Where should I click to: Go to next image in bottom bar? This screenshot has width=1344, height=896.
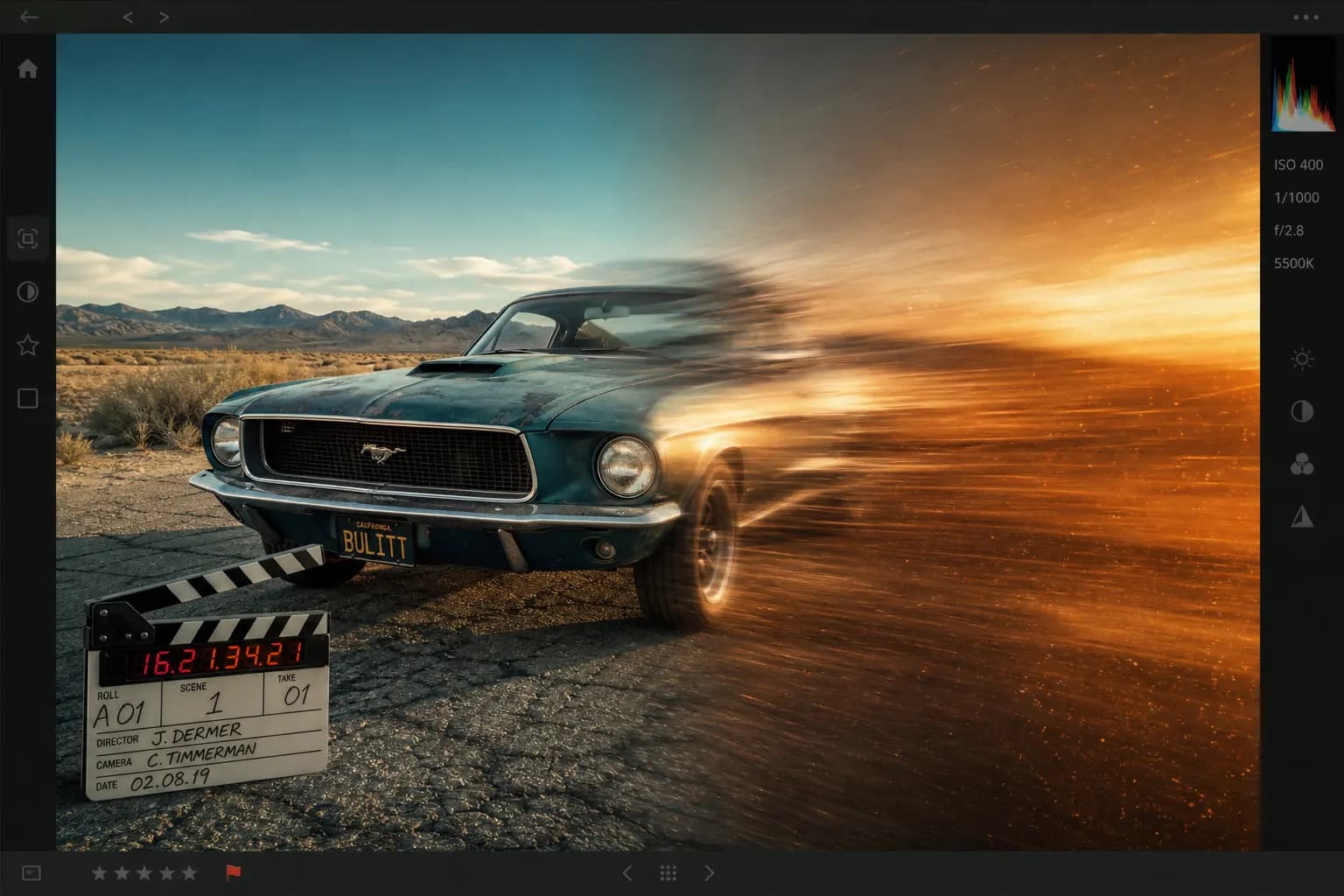coord(710,872)
